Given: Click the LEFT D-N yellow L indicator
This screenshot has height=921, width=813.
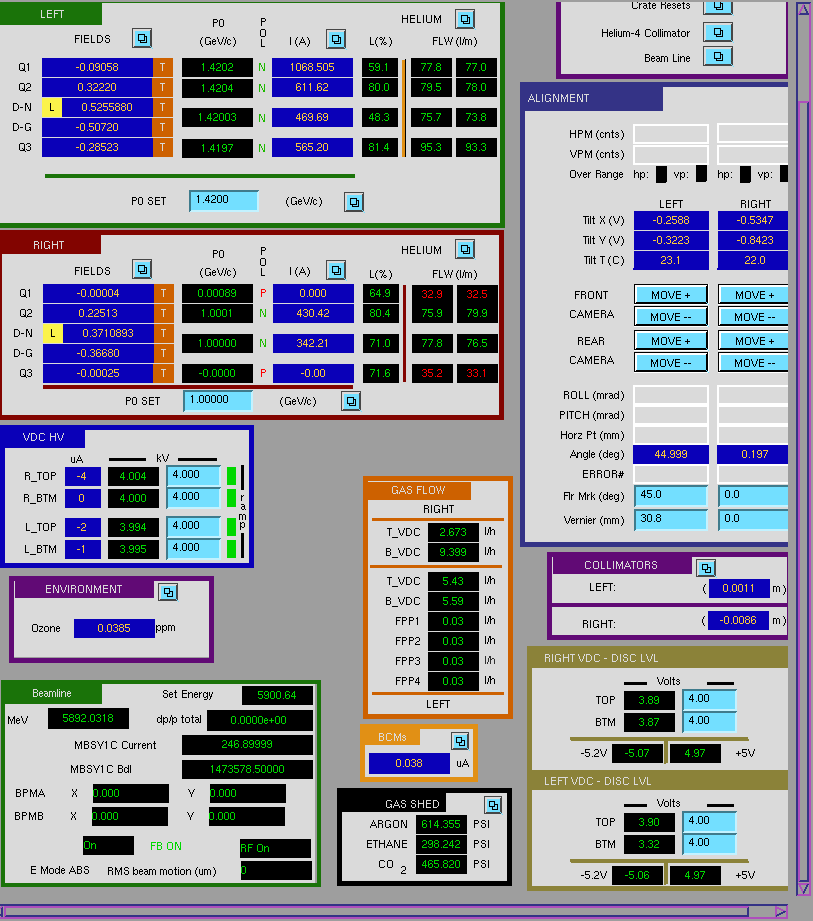Looking at the screenshot, I should [x=51, y=107].
